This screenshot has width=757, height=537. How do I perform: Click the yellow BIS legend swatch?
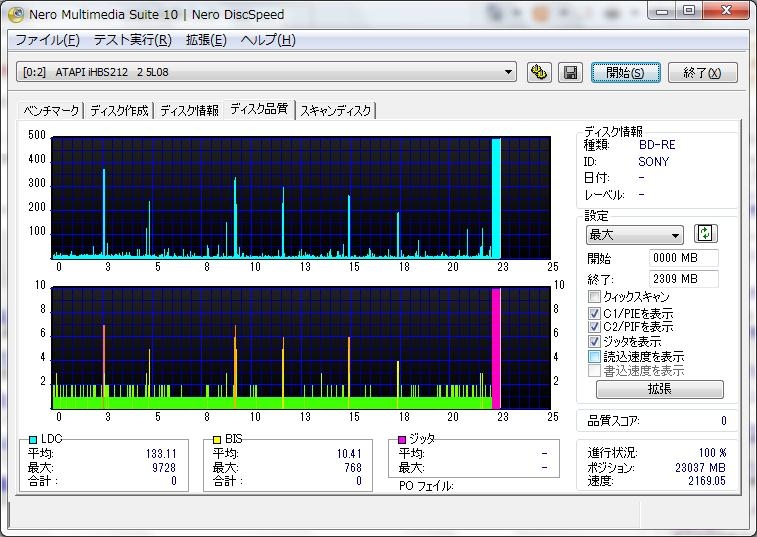point(217,439)
